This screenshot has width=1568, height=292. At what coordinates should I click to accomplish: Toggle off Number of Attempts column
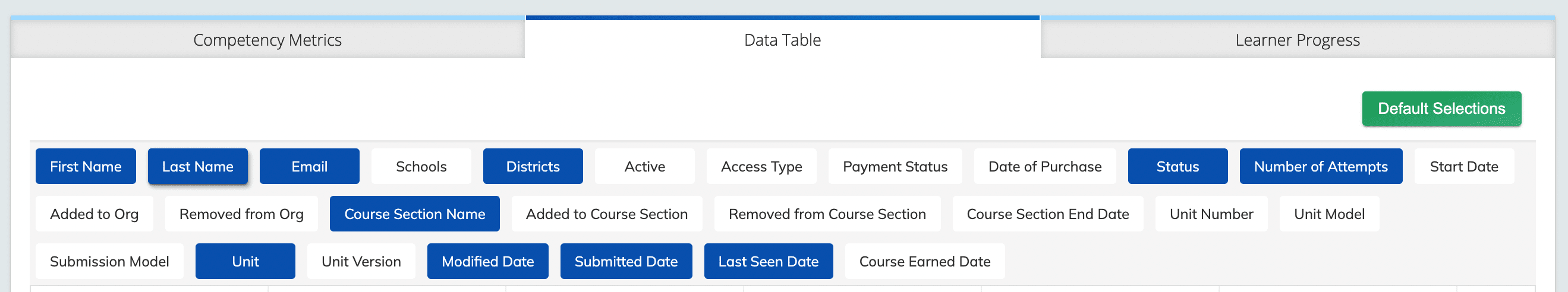pos(1321,166)
